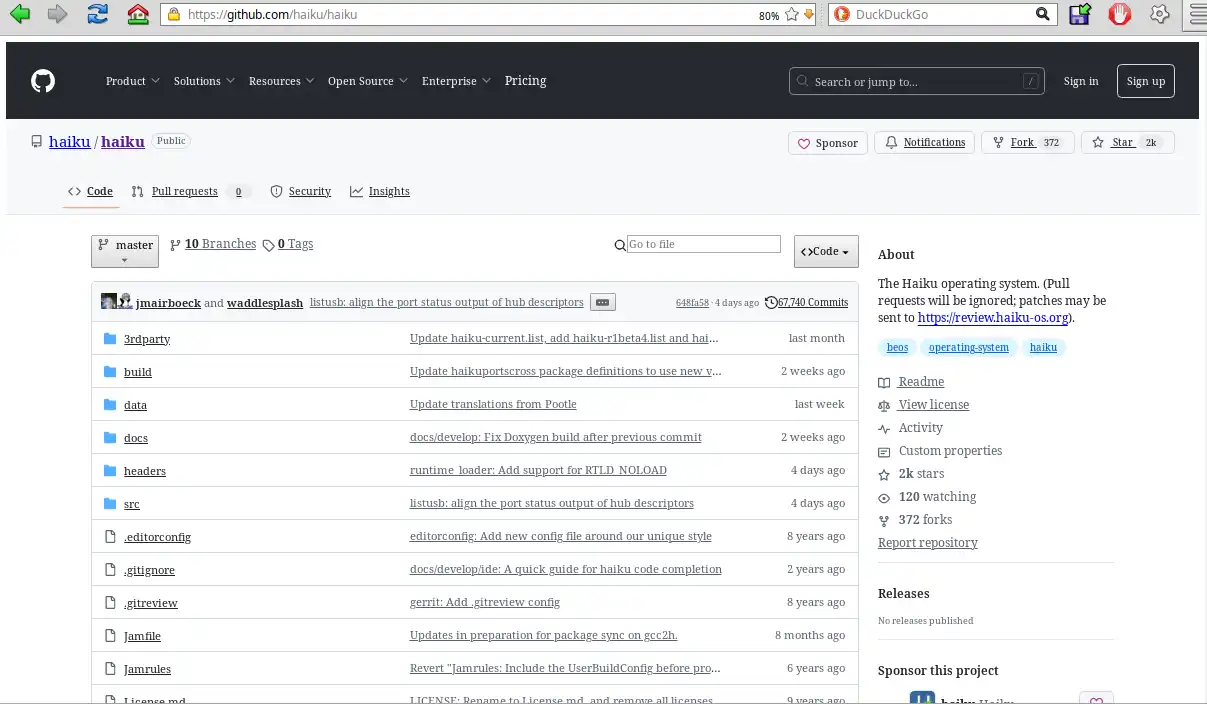Image resolution: width=1207 pixels, height=704 pixels.
Task: Expand the Product menu
Action: click(x=132, y=81)
